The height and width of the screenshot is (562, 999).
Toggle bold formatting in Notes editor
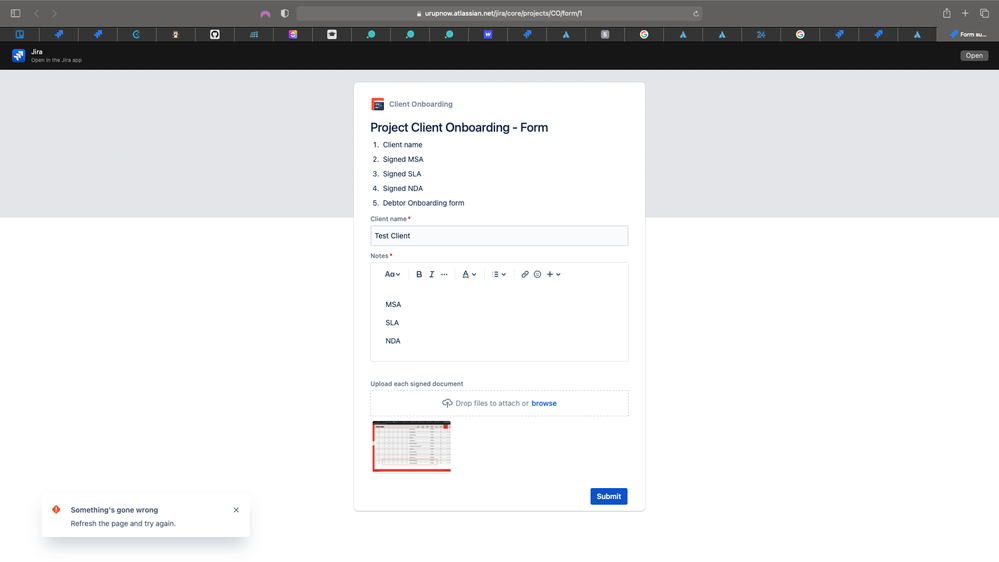pos(419,275)
